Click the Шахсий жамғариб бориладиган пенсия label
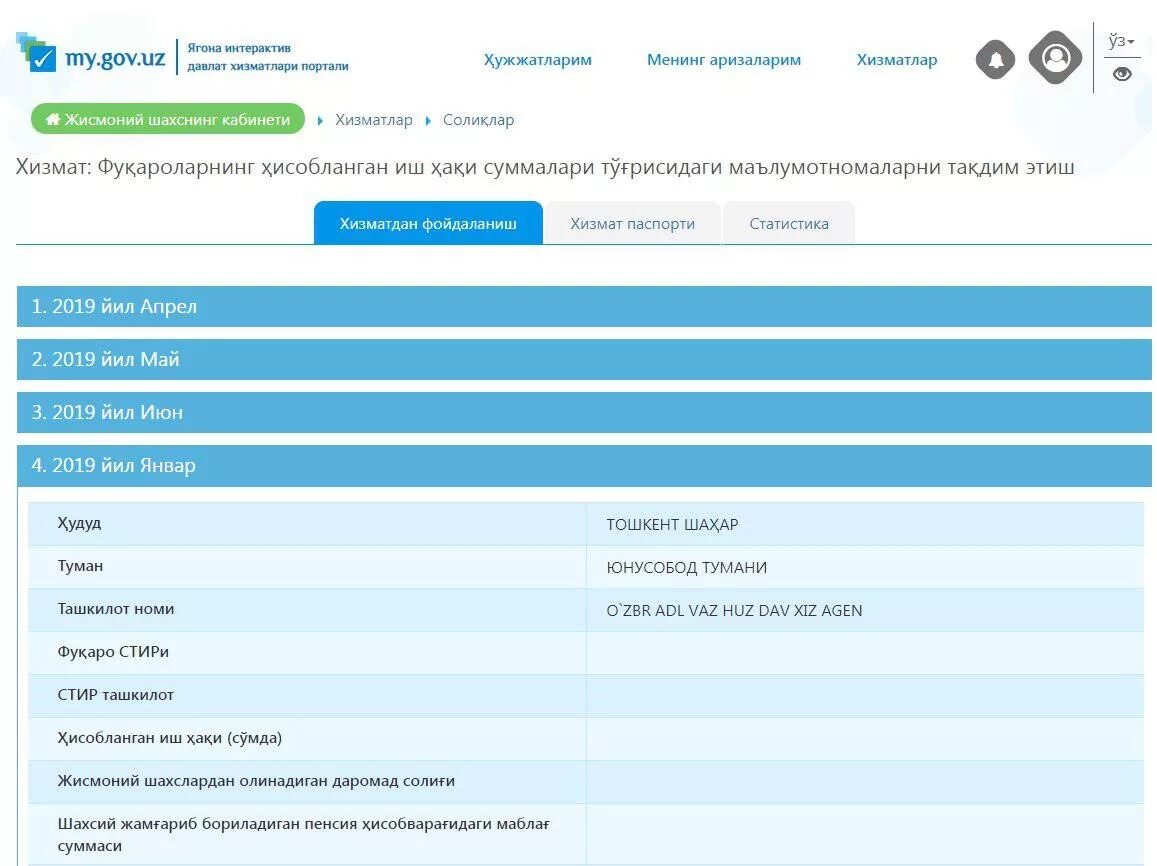 tap(303, 834)
